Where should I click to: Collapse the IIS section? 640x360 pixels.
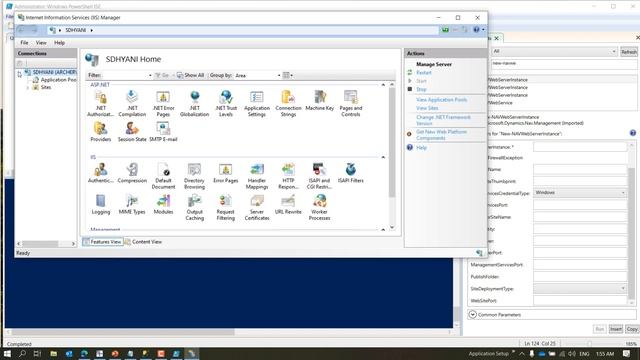pos(383,157)
